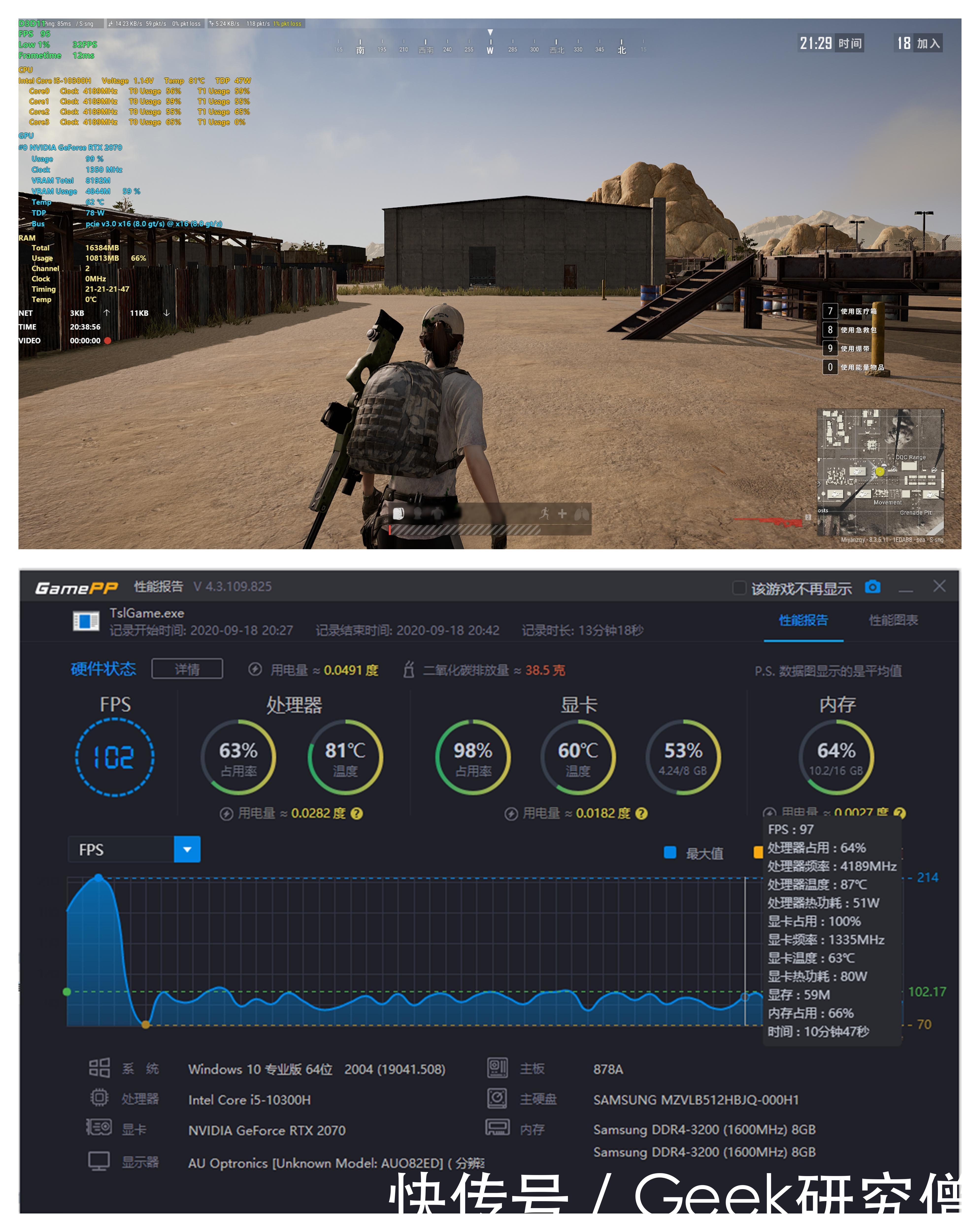Click the CPU power help question icon

tap(356, 813)
